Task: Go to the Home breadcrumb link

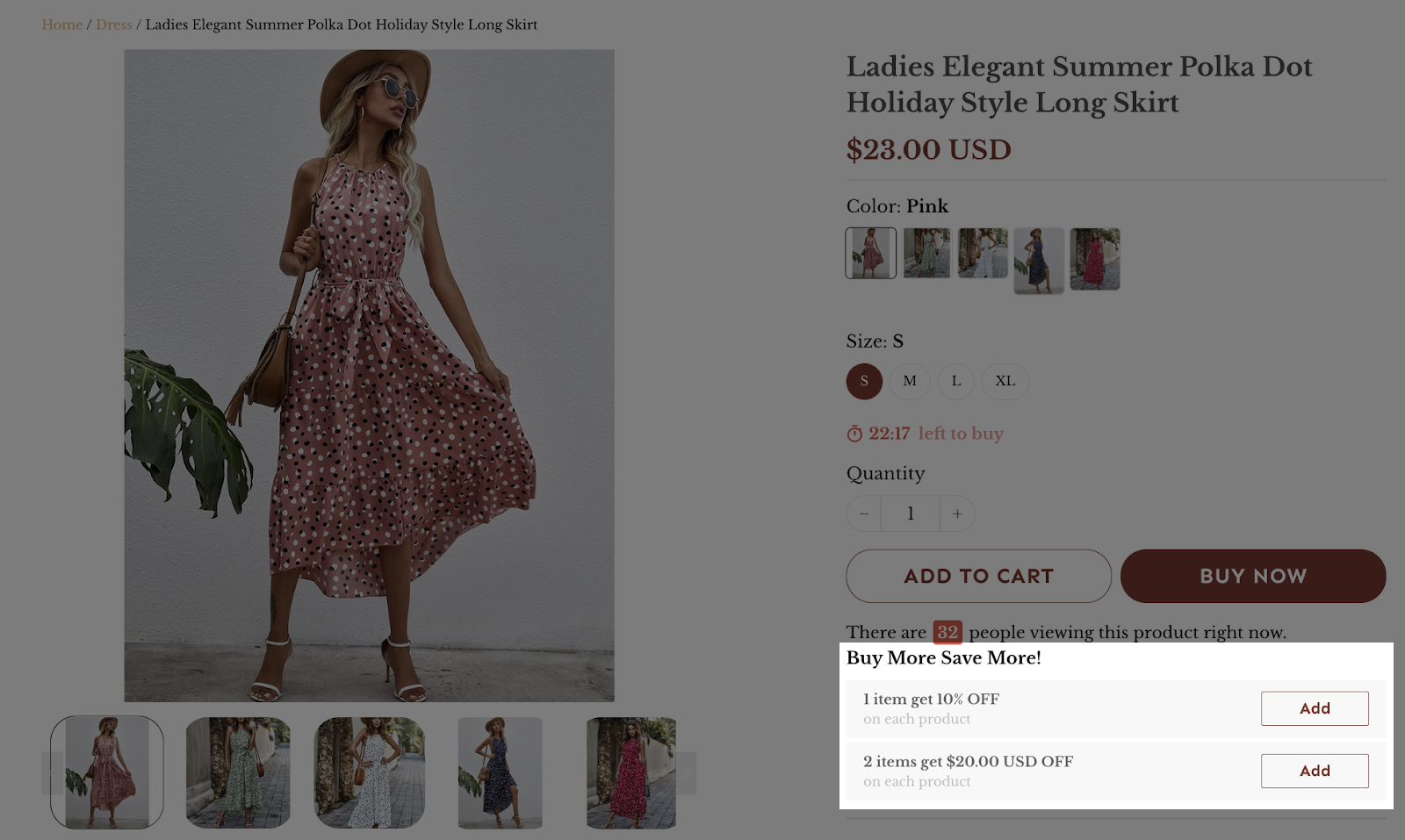Action: [x=61, y=25]
